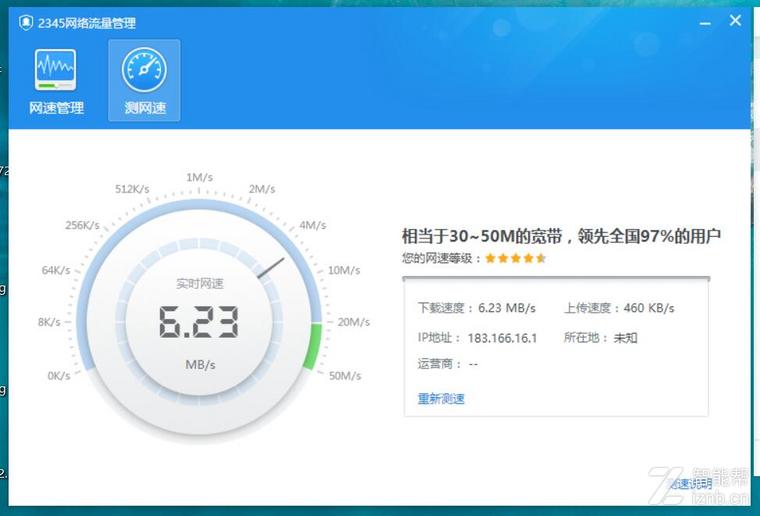Screen dimensions: 760x516
Task: Click the 256K/s gauge label
Action: point(82,225)
